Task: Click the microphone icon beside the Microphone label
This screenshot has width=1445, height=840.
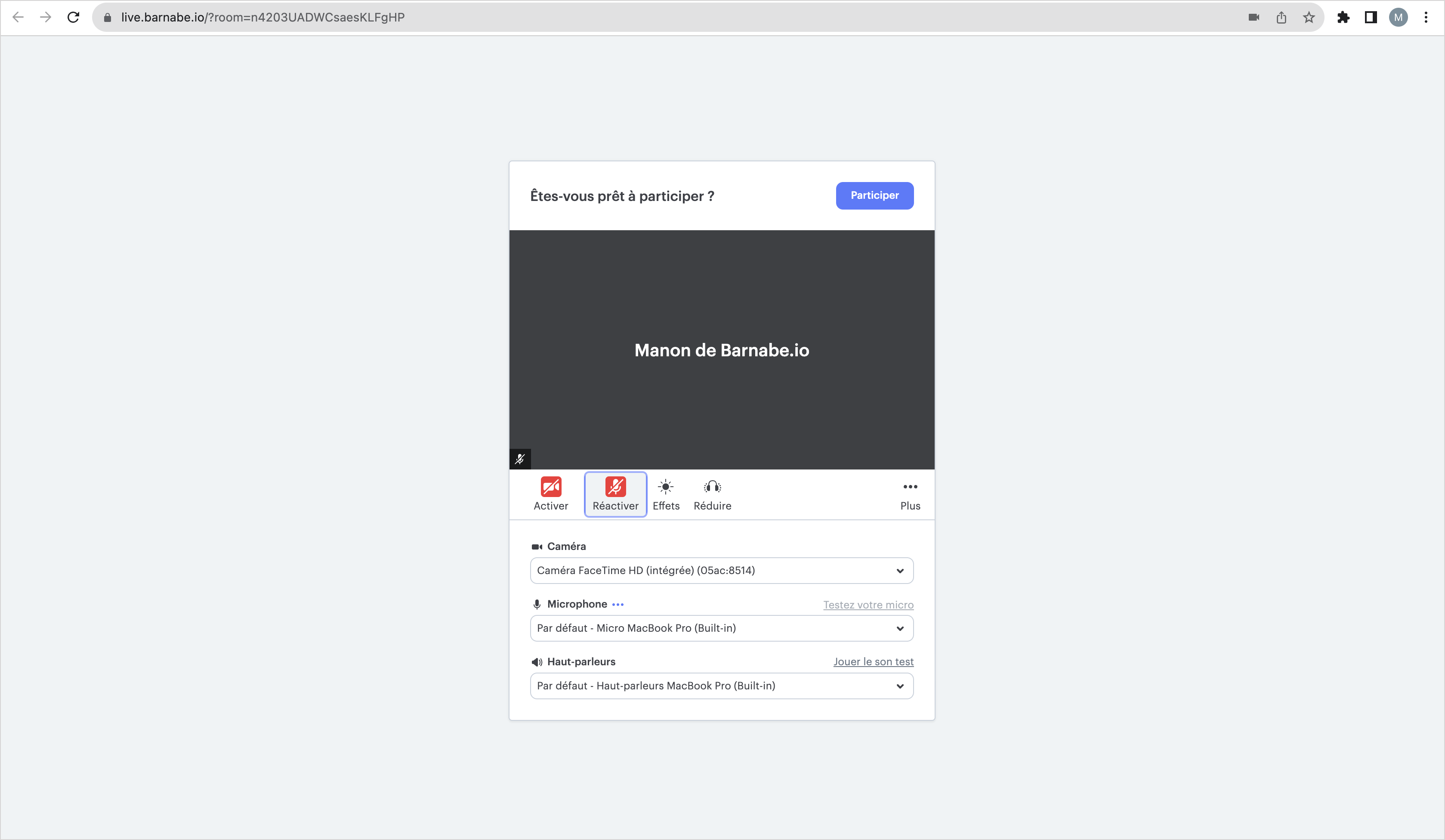Action: [x=537, y=604]
